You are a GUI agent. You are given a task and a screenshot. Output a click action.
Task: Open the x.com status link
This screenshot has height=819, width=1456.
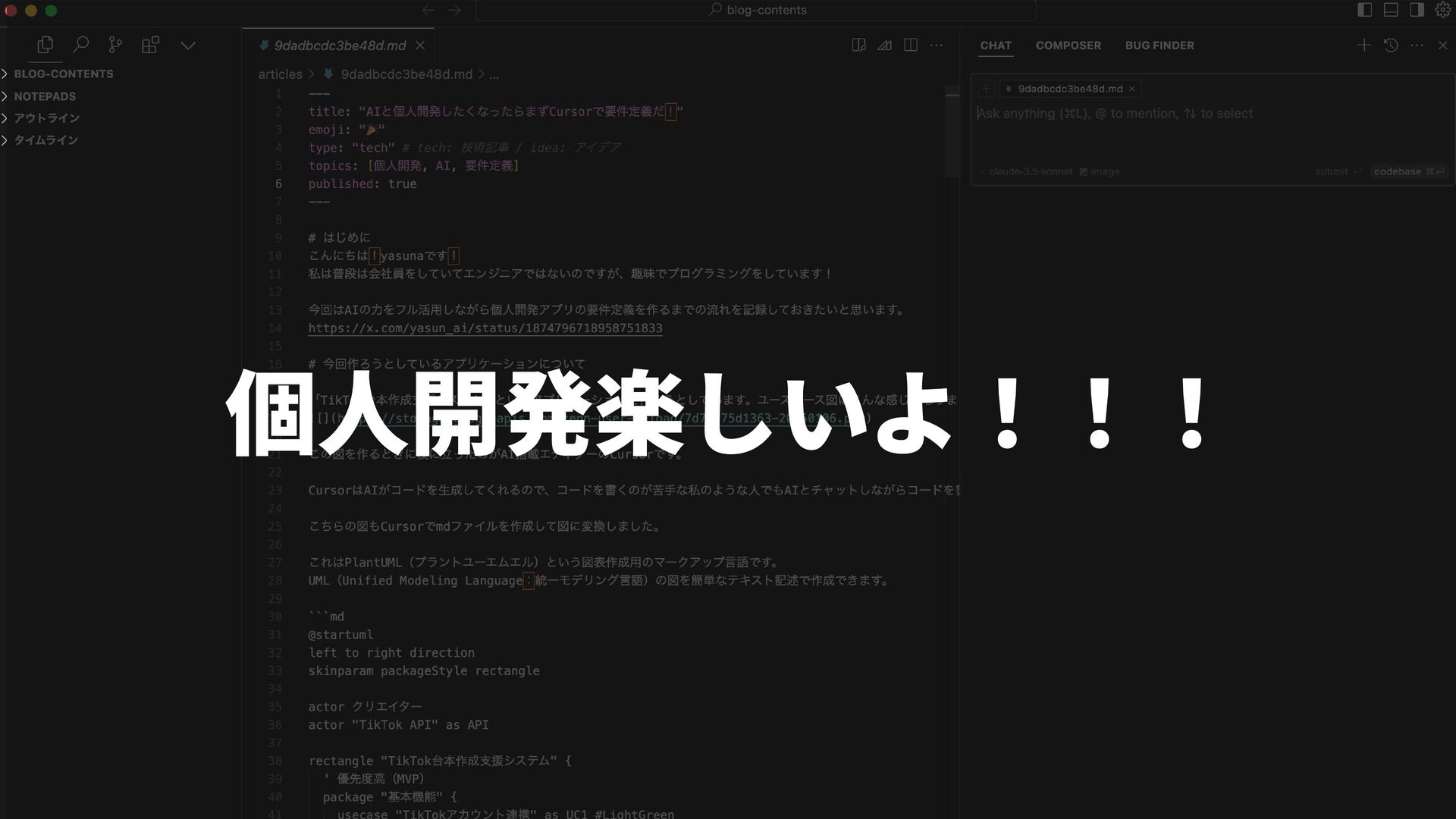(x=485, y=328)
